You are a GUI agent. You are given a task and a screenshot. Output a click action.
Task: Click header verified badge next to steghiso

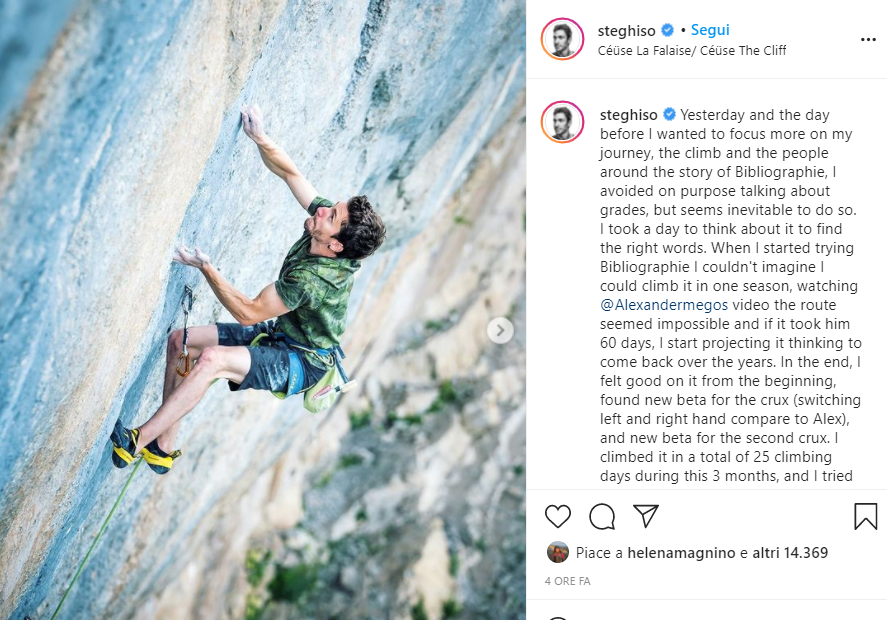(x=668, y=30)
